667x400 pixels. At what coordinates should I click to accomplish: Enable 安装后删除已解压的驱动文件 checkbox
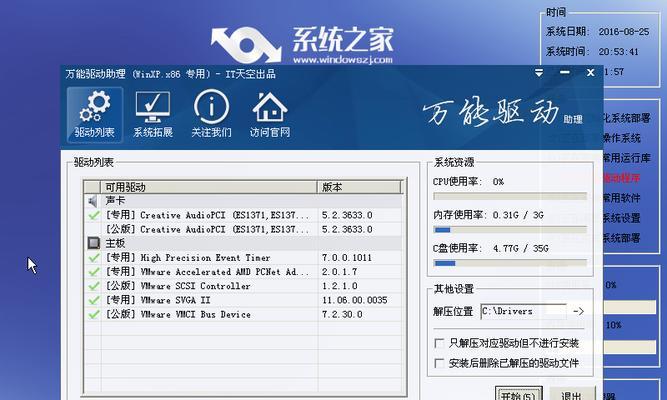(439, 363)
